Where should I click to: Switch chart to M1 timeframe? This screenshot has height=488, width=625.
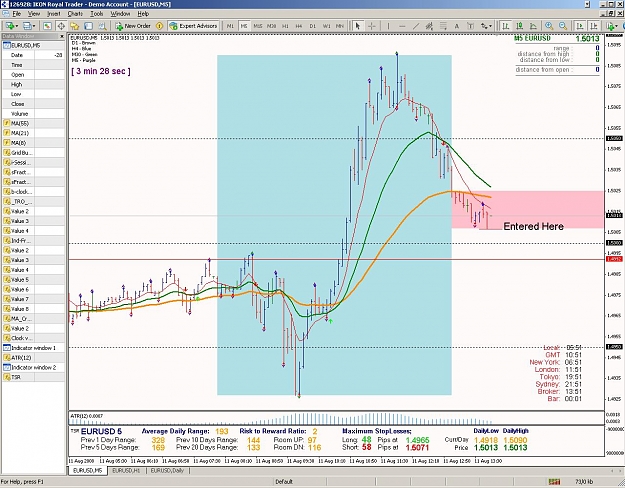click(230, 26)
